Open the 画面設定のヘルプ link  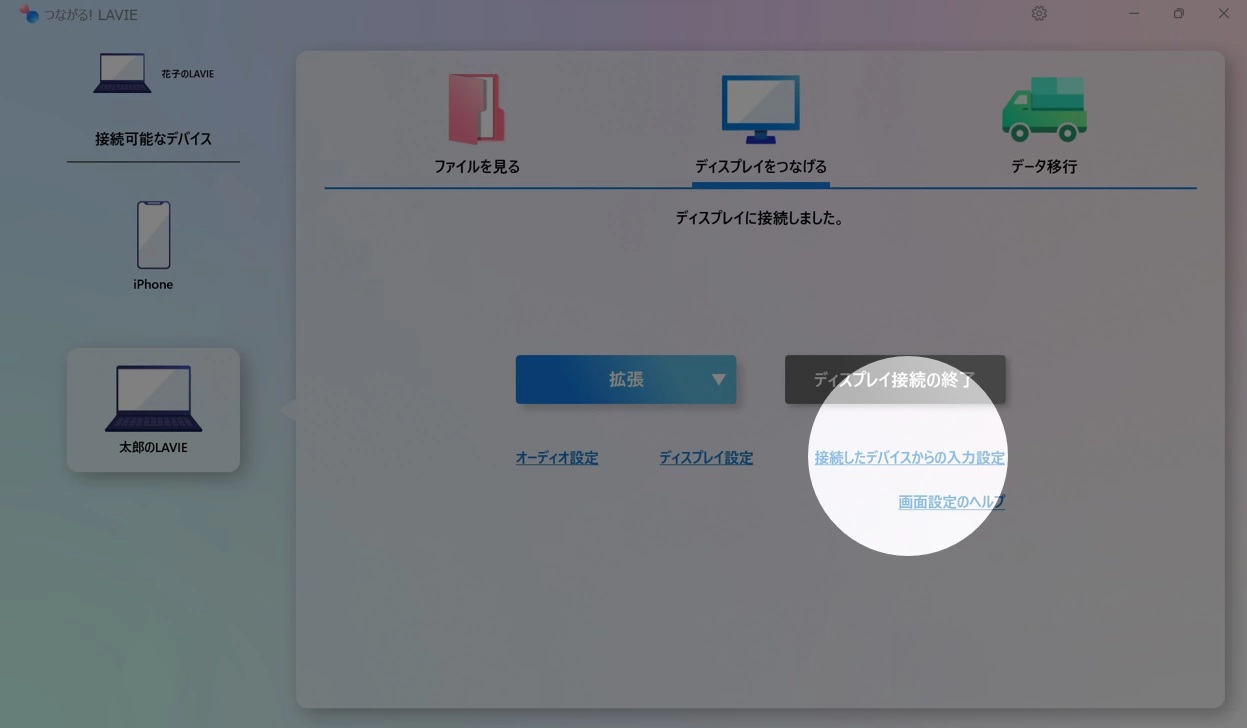point(952,502)
